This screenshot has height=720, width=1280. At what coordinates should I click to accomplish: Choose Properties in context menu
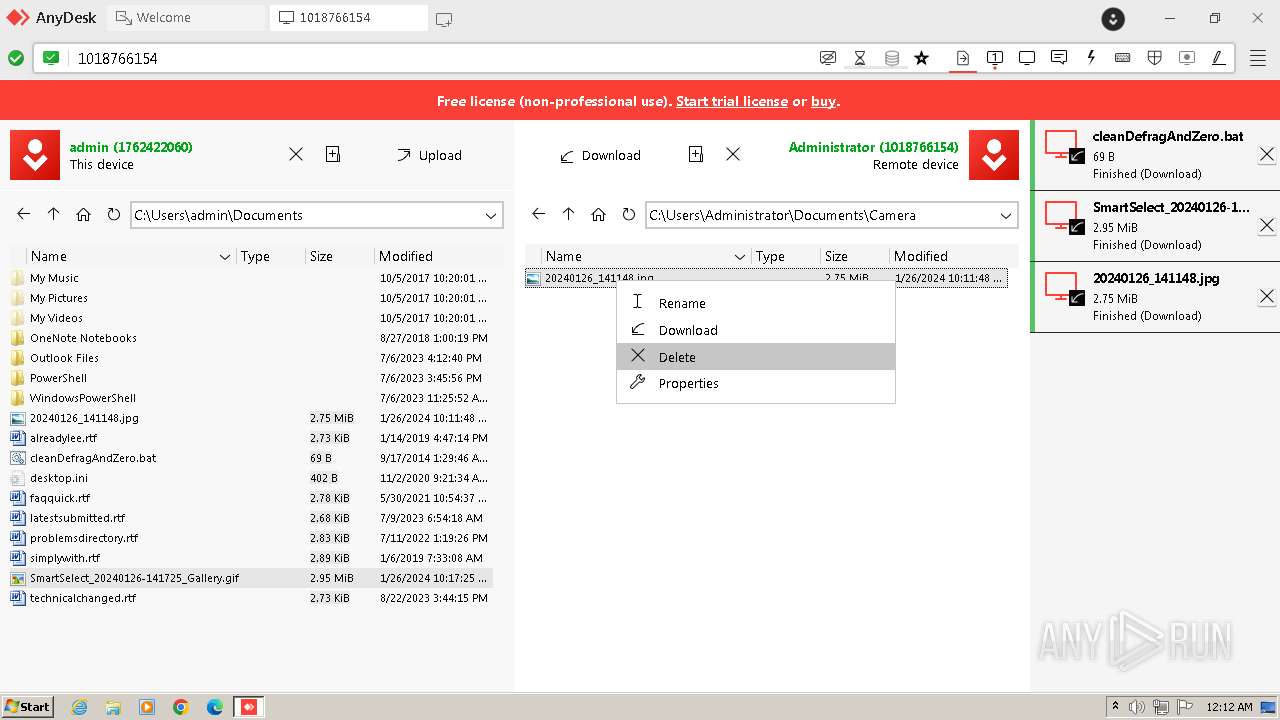(x=756, y=383)
